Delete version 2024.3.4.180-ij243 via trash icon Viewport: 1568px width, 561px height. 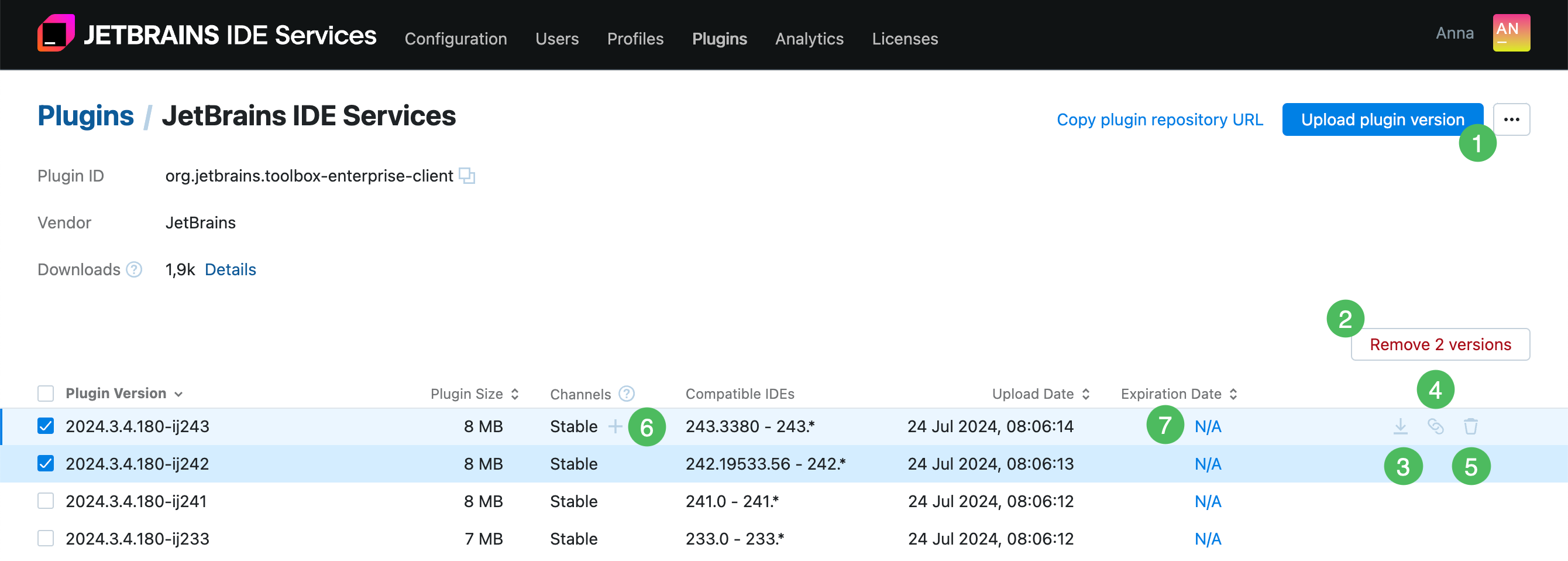pyautogui.click(x=1471, y=426)
